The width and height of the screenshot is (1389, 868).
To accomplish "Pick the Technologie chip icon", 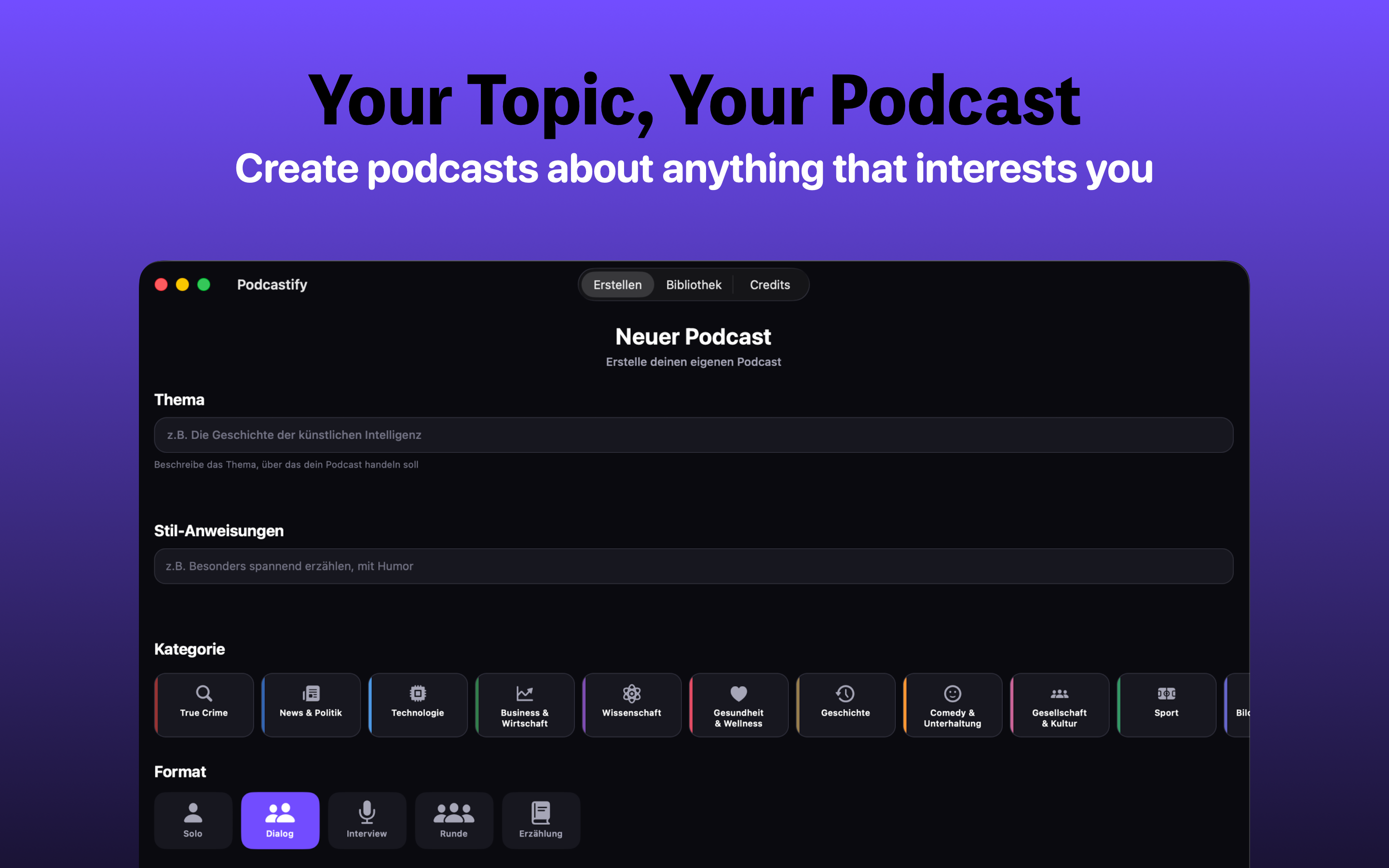I will (x=418, y=693).
